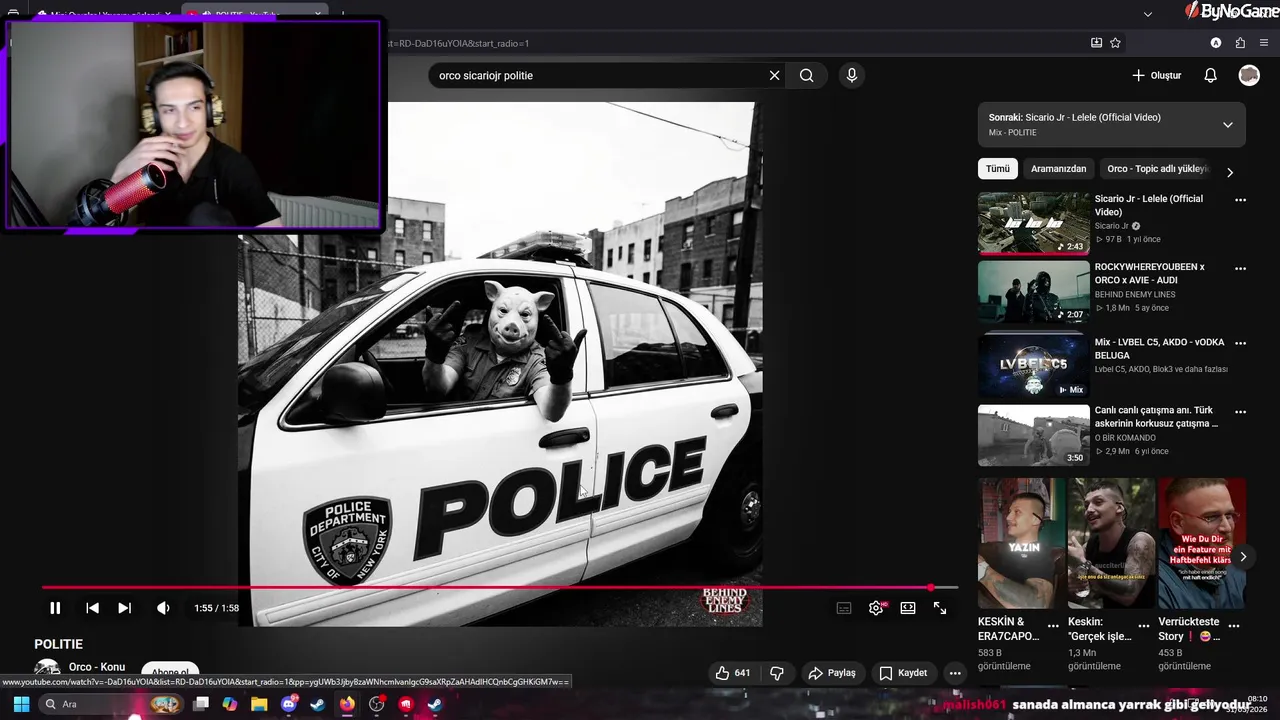The image size is (1280, 720).
Task: Open the Windows Start menu
Action: (21, 704)
